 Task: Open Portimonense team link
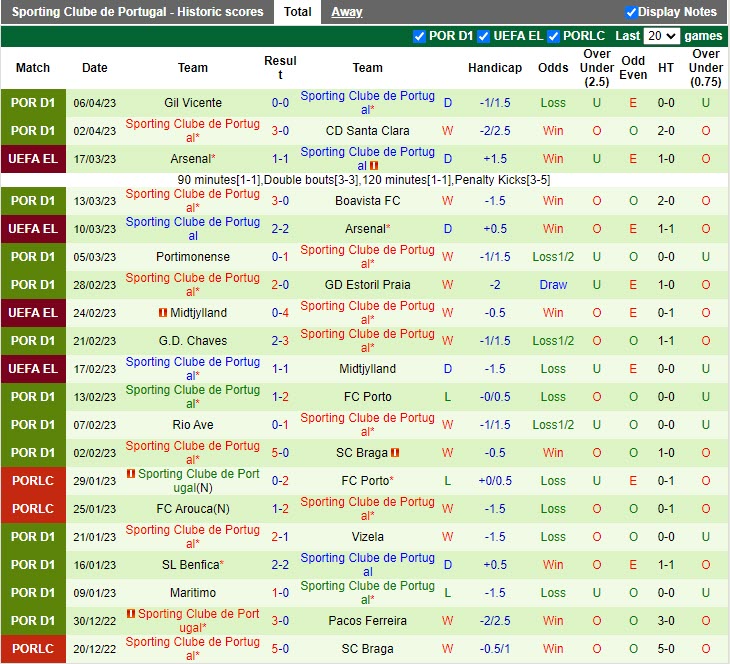click(193, 257)
